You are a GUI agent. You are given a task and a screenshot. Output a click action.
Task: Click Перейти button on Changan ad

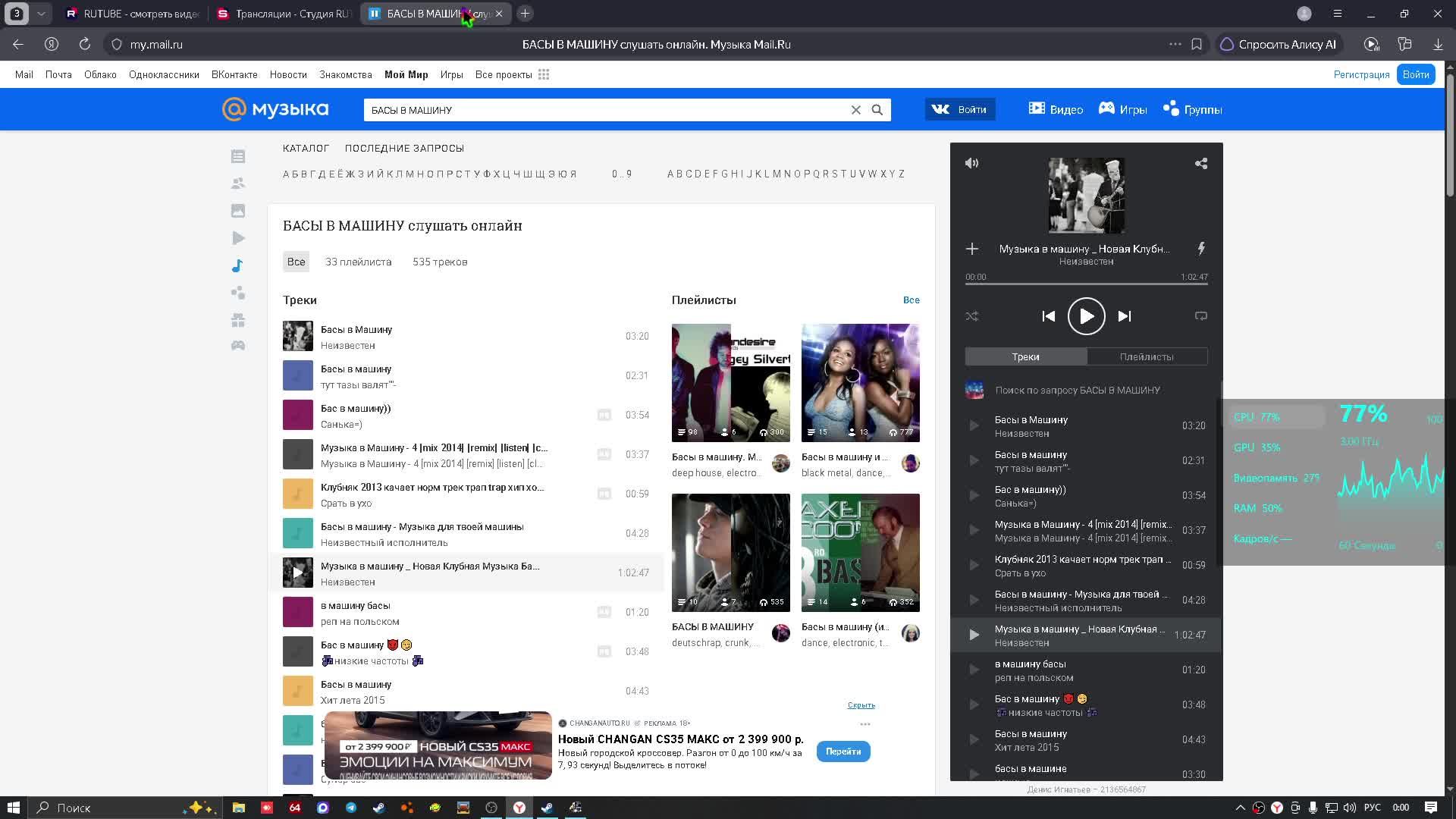click(843, 752)
